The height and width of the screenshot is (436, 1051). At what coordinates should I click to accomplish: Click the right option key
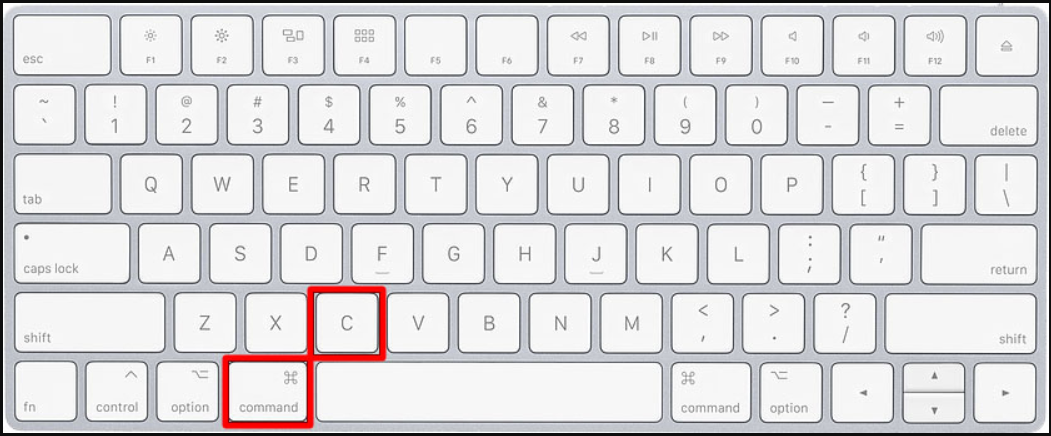(x=791, y=392)
